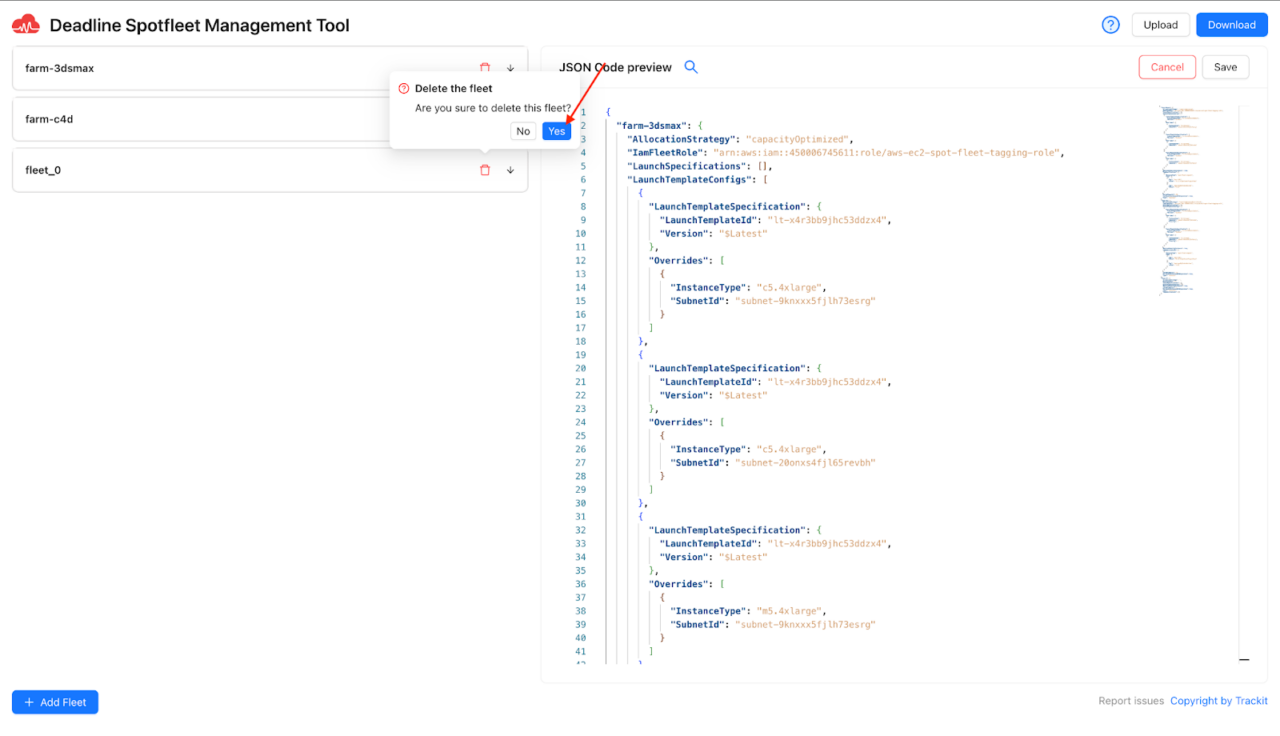Click the AllocationStrategy line in the editor

coord(738,139)
